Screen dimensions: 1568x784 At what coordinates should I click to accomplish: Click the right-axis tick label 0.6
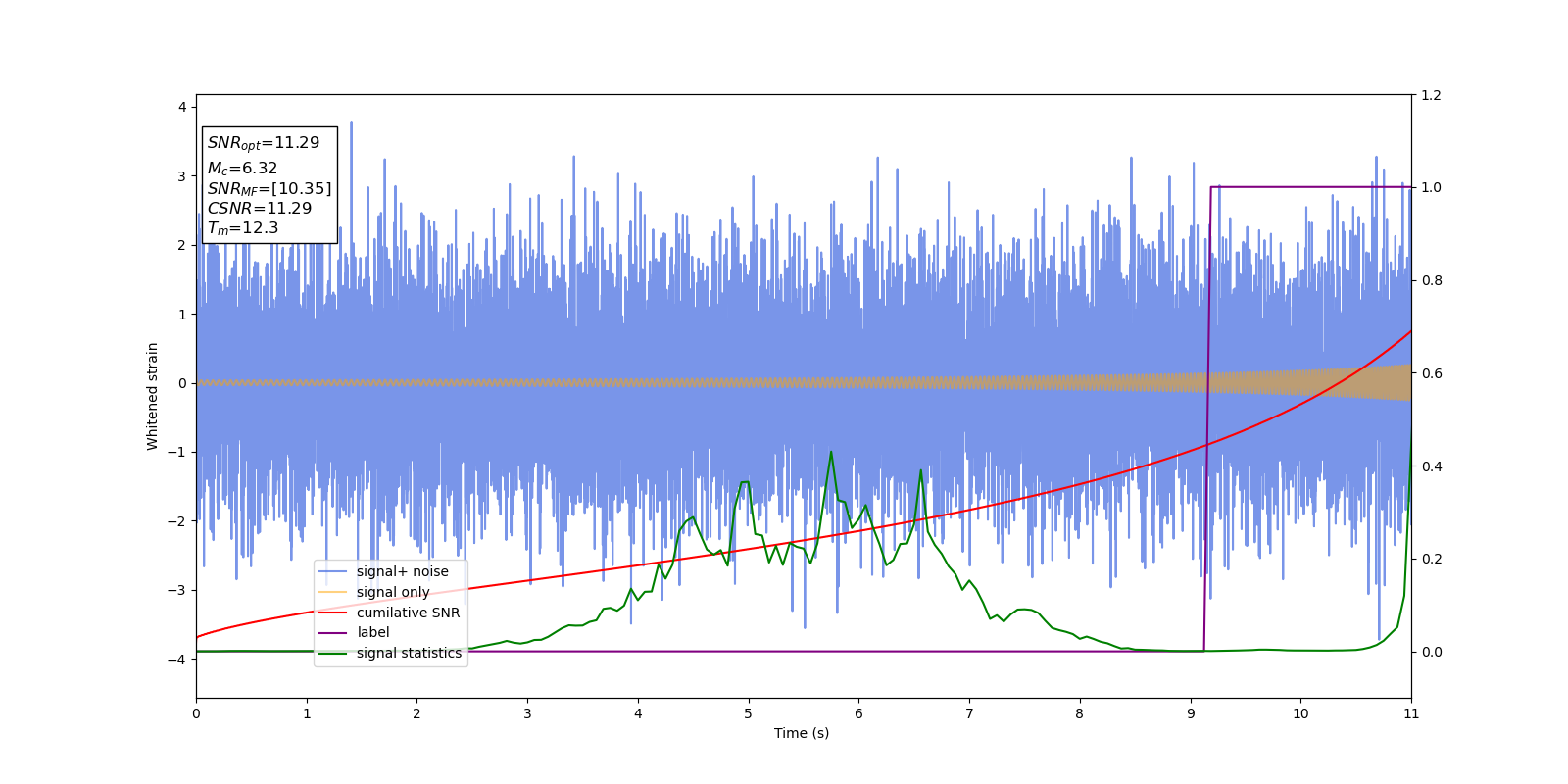[1431, 373]
